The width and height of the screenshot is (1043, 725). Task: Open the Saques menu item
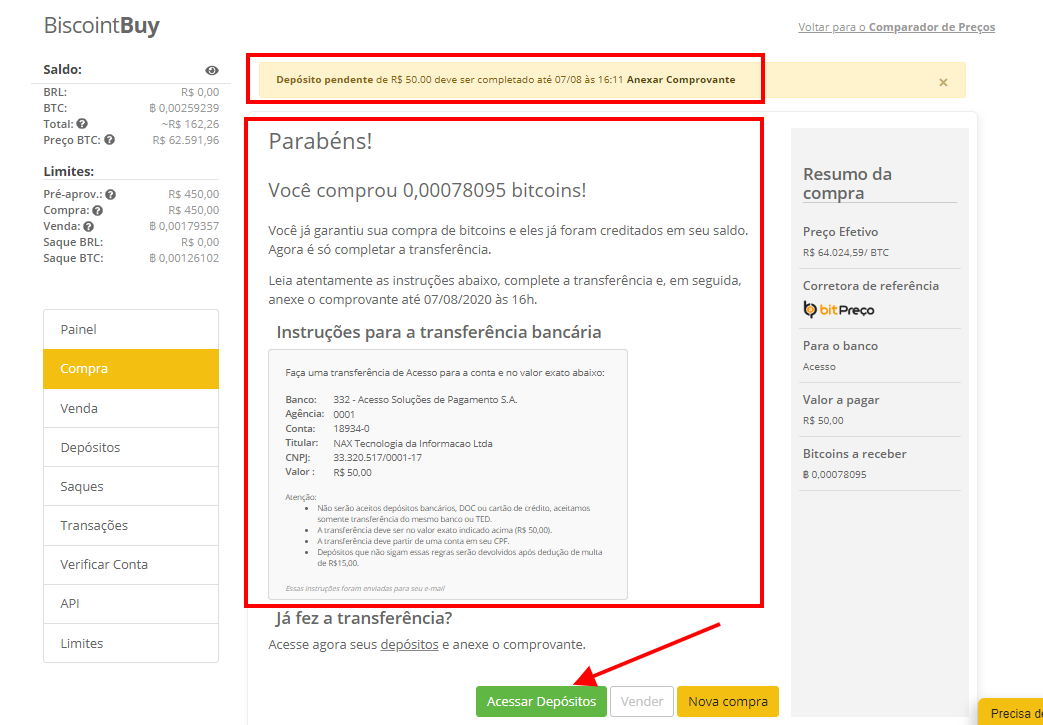pyautogui.click(x=131, y=486)
